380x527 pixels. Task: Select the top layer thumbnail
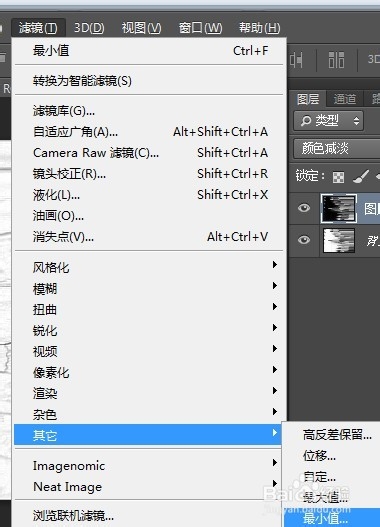pyautogui.click(x=339, y=208)
